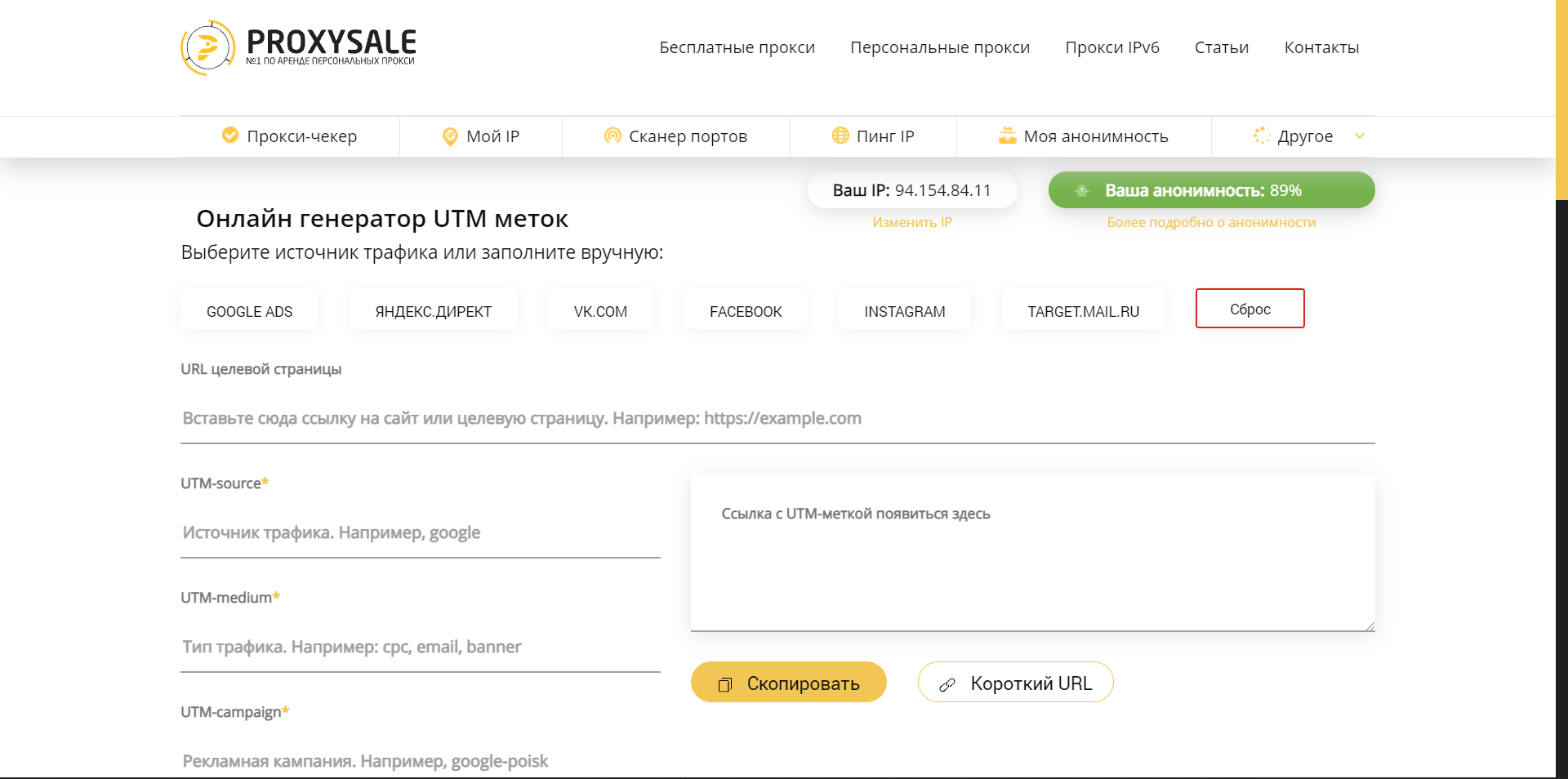Select the ЯНДЕКС.ДИРЕКТ traffic source

(x=433, y=309)
